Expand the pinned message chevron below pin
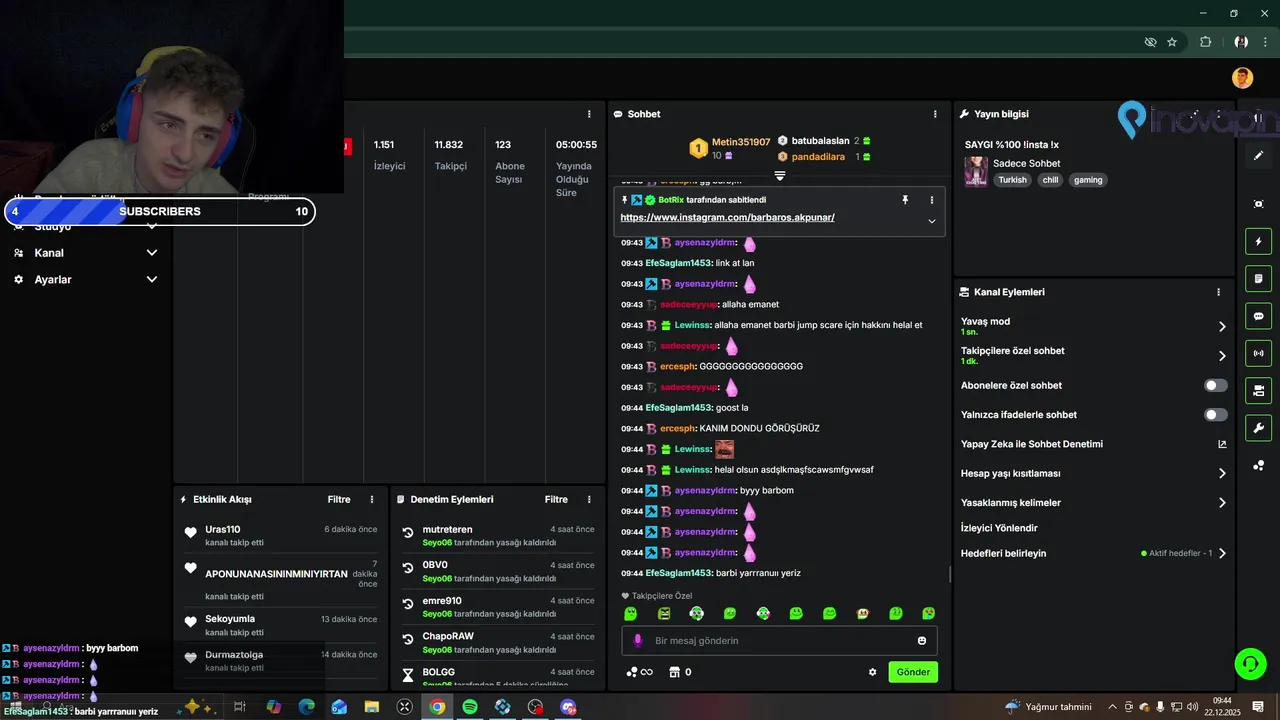This screenshot has width=1280, height=720. pyautogui.click(x=932, y=221)
